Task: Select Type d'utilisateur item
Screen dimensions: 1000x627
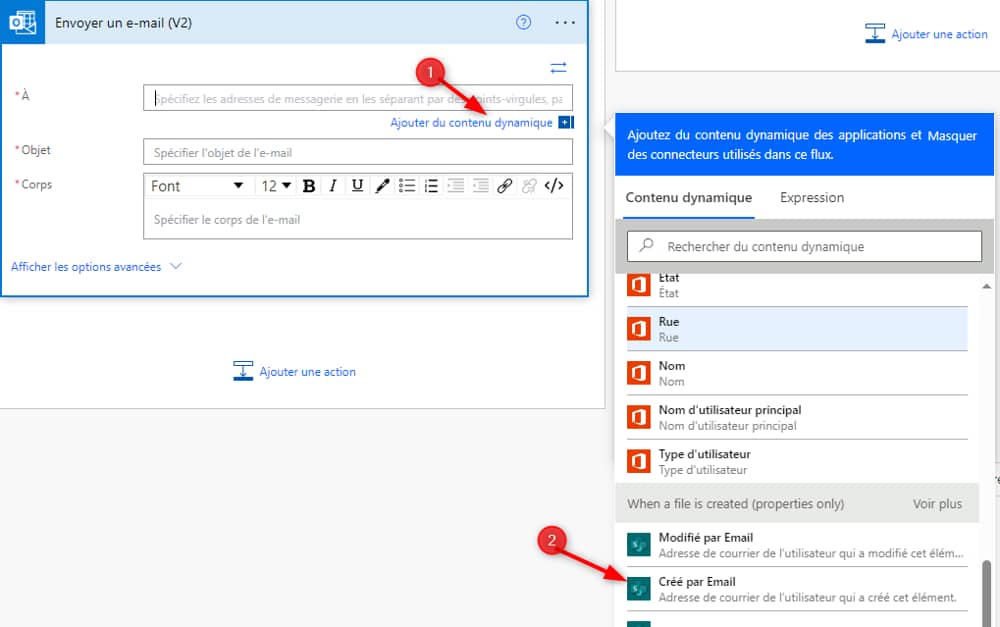Action: (x=797, y=461)
